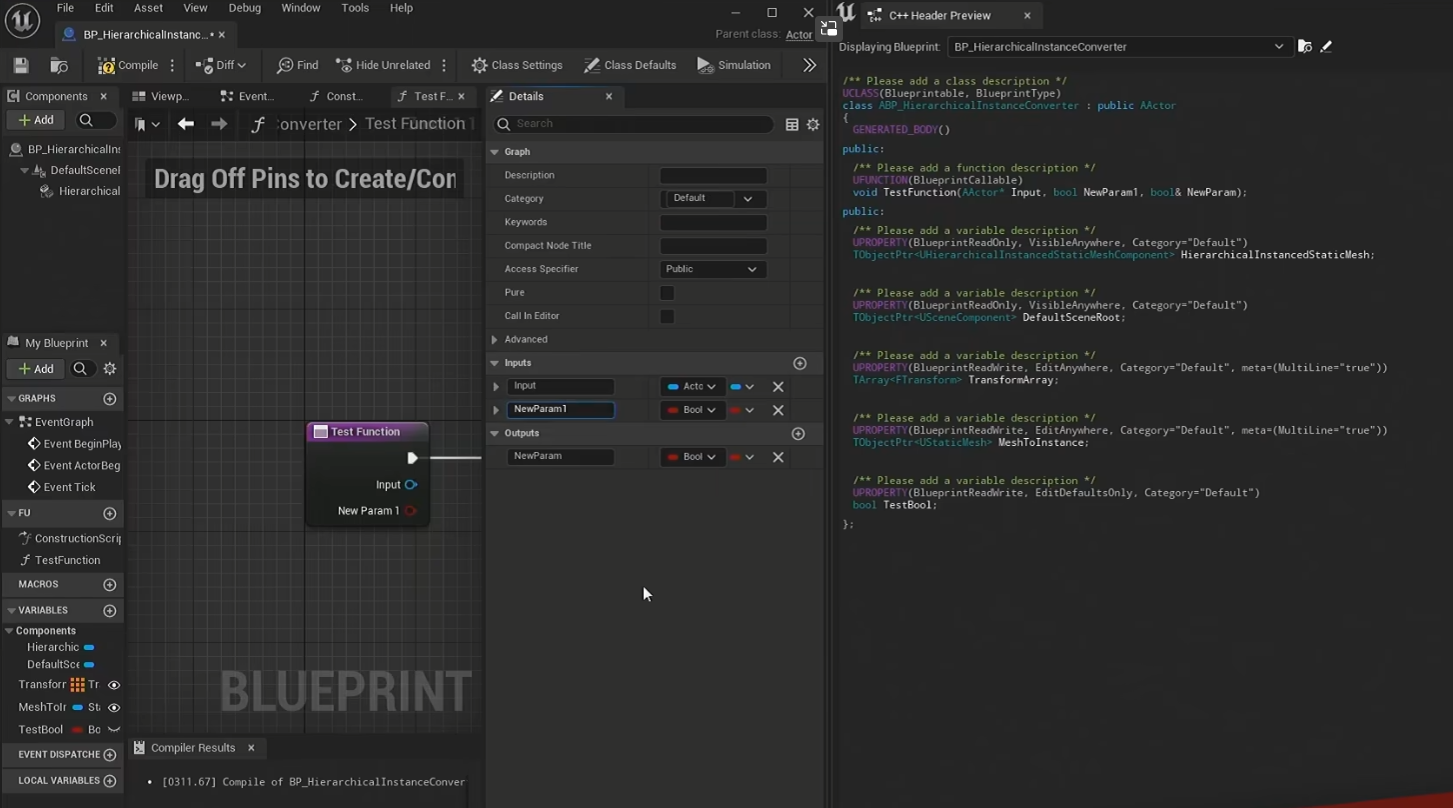
Task: Remove the Input parameter
Action: [x=778, y=386]
